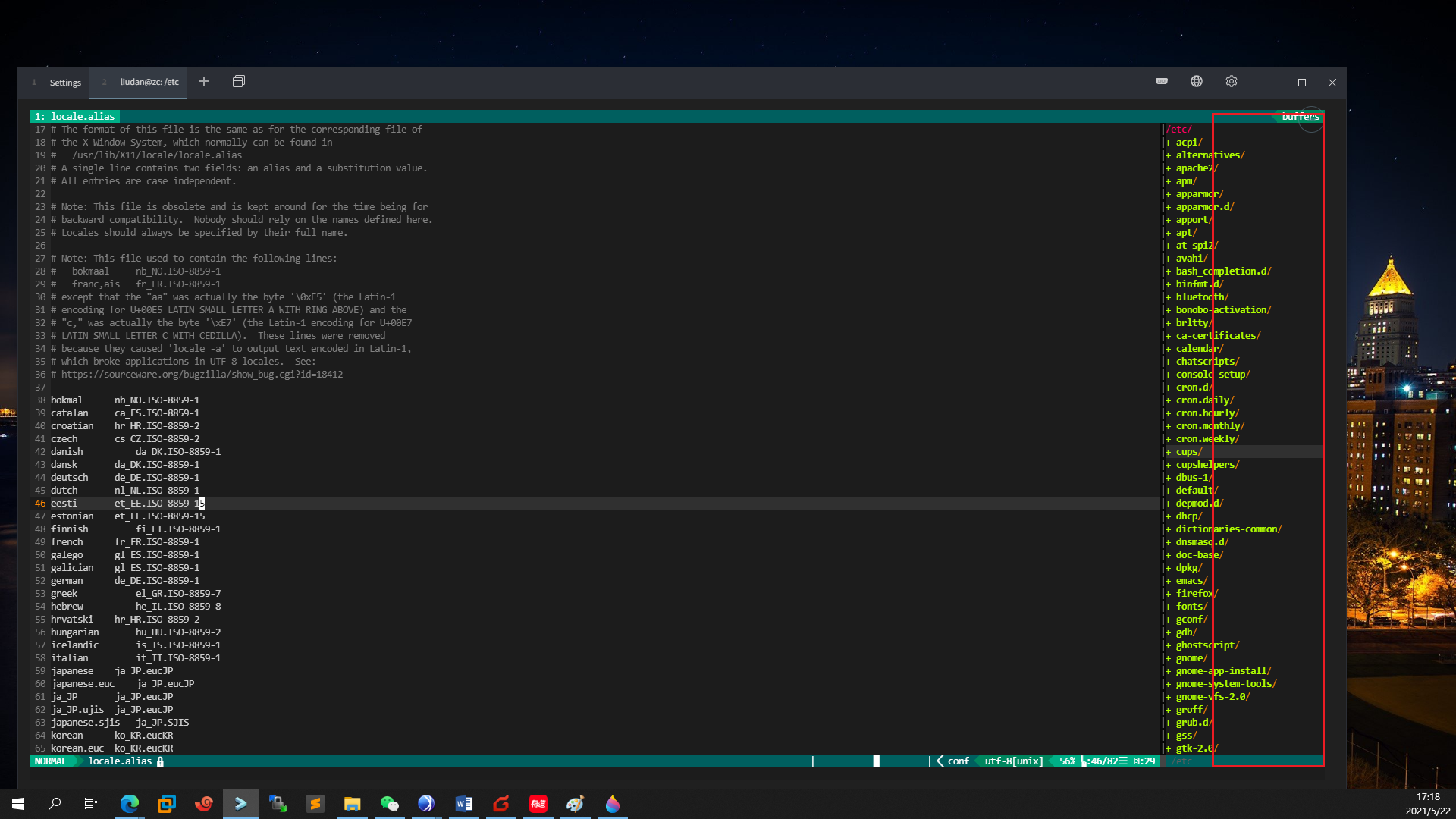1456x819 pixels.
Task: Click the pane layout icon beside the new-tab button
Action: pyautogui.click(x=239, y=80)
